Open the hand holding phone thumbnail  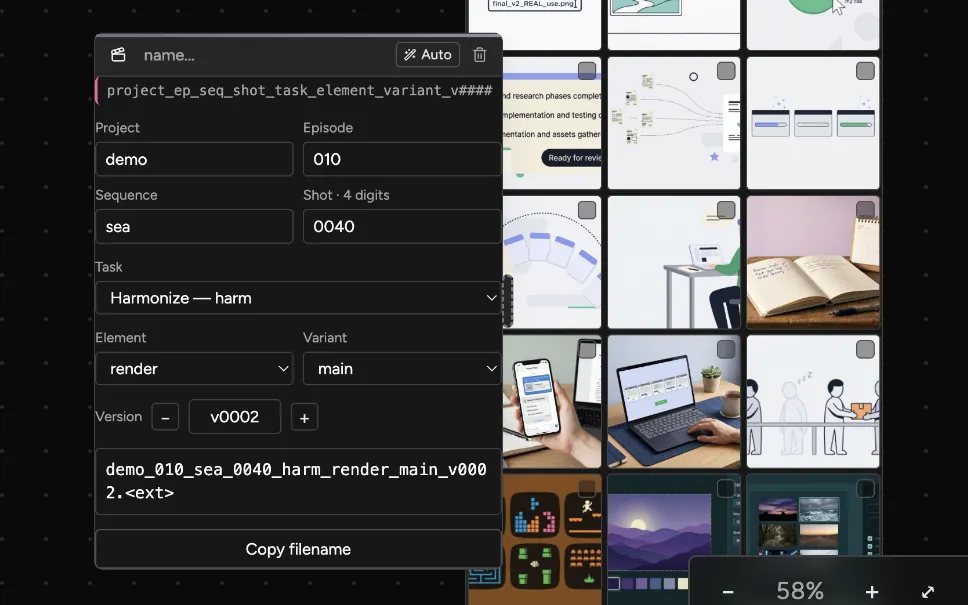[x=551, y=401]
